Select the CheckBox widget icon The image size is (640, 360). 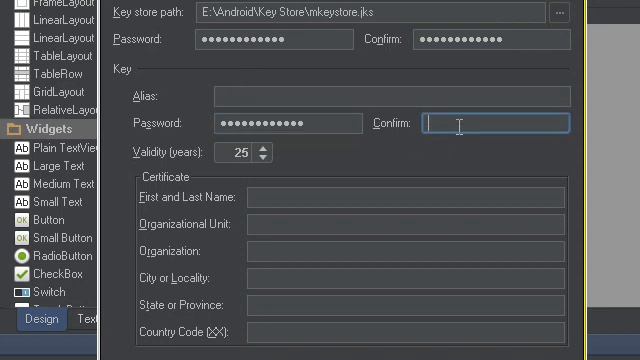point(22,274)
